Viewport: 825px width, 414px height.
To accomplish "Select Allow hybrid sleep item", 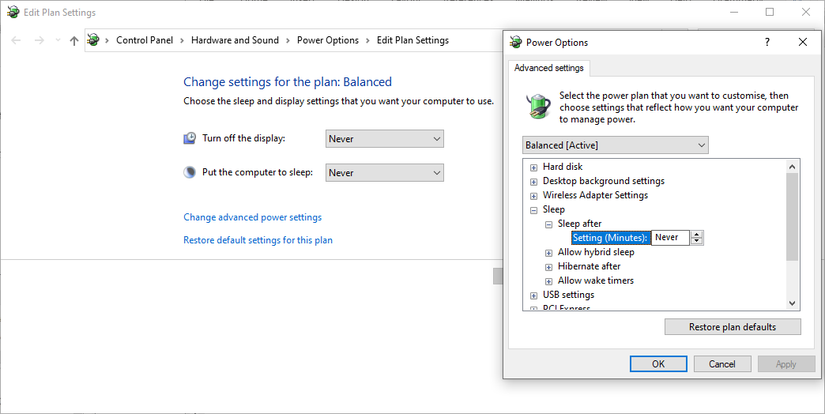I will pos(596,252).
